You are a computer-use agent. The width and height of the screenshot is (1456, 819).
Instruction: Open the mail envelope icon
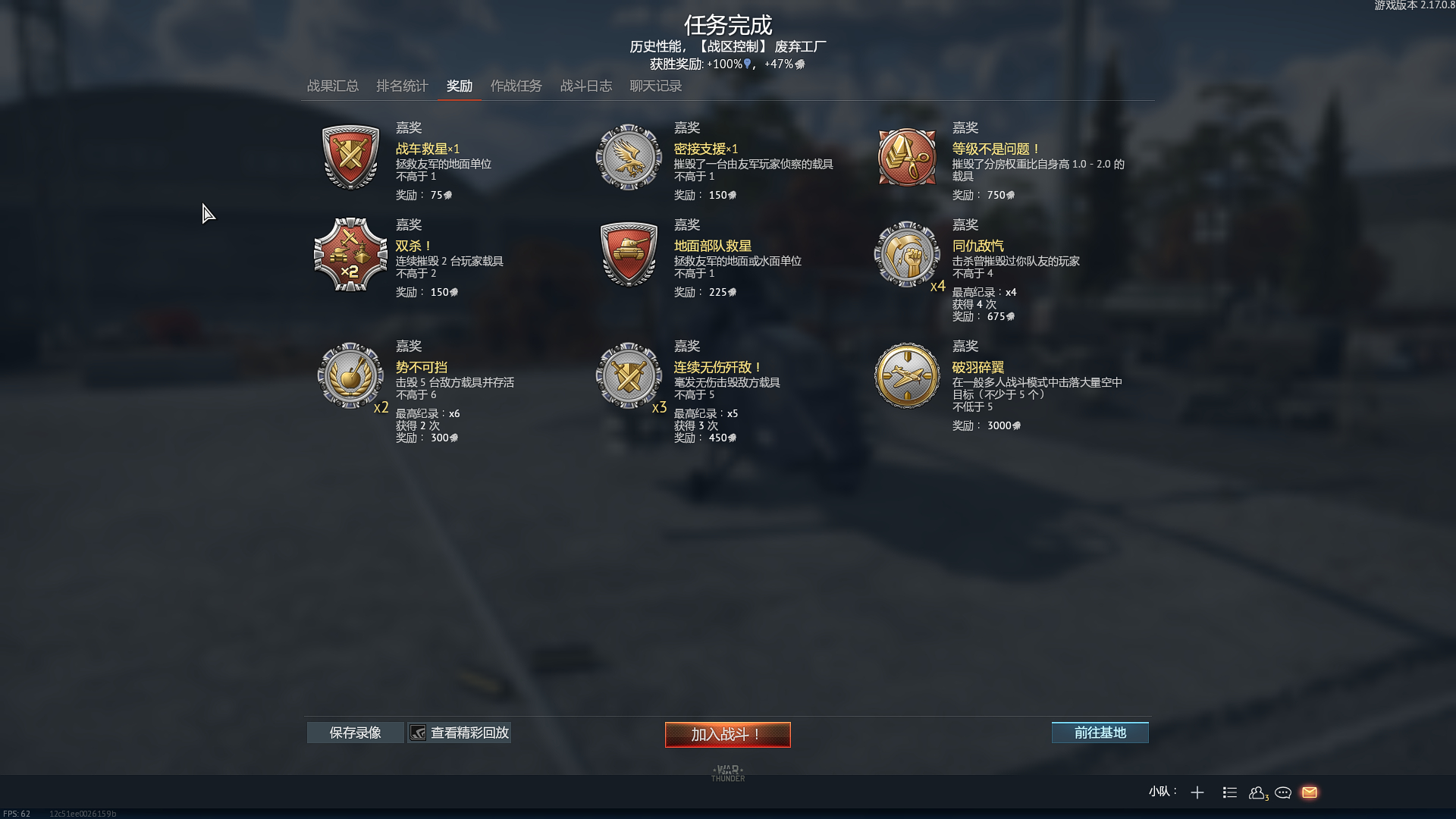point(1310,792)
